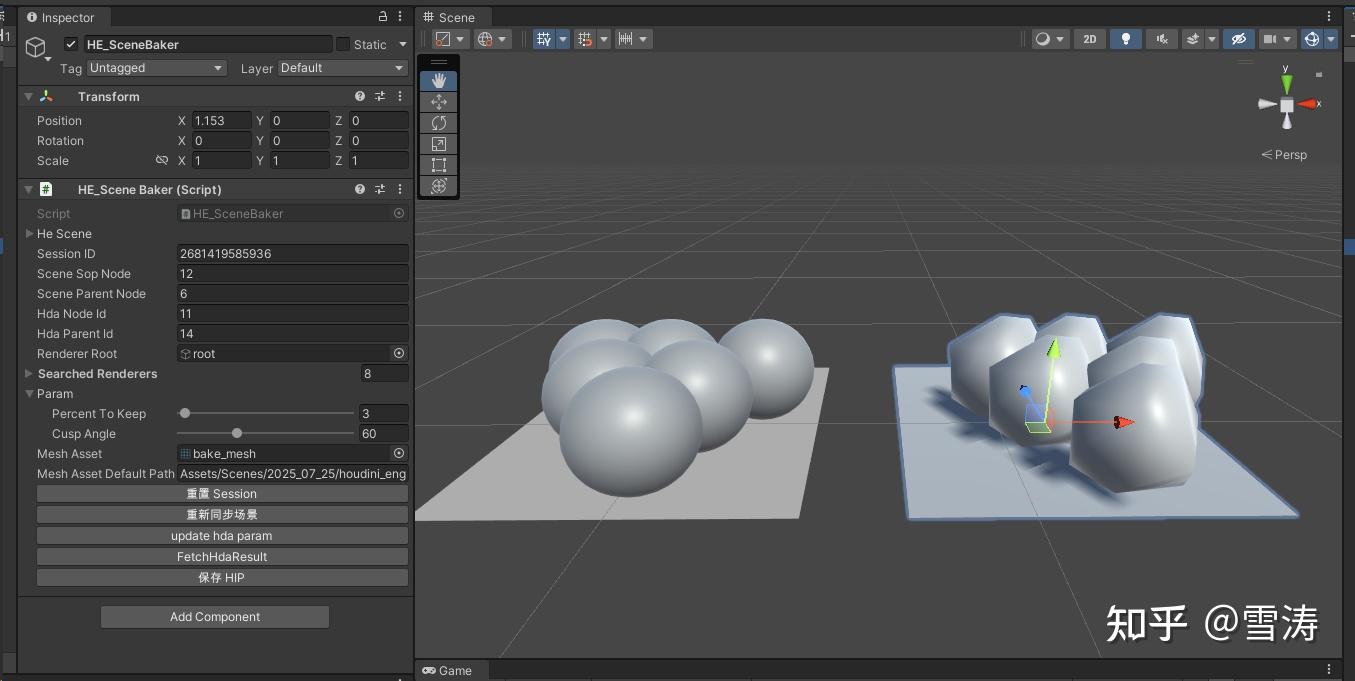This screenshot has height=681, width=1355.
Task: Open the Layer Default dropdown
Action: [341, 68]
